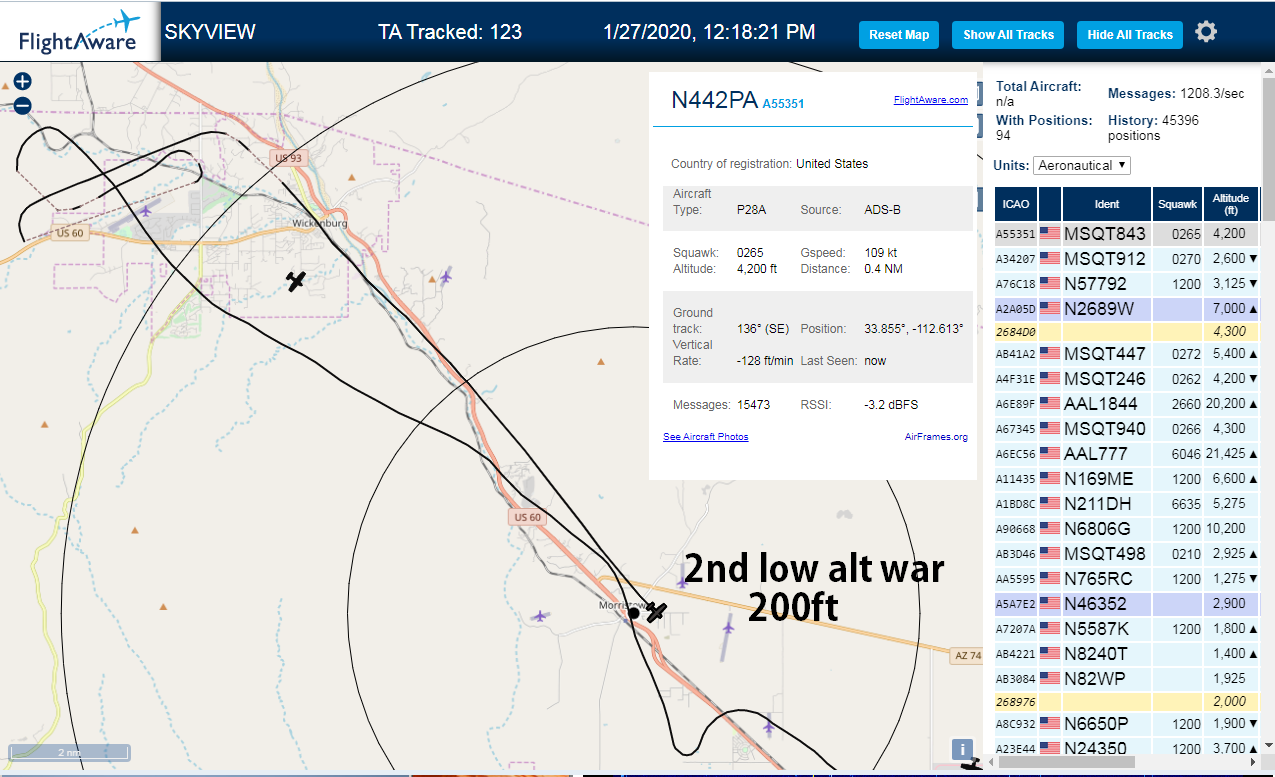The height and width of the screenshot is (777, 1275).
Task: Select the MSQT843 aircraft row
Action: (x=1127, y=234)
